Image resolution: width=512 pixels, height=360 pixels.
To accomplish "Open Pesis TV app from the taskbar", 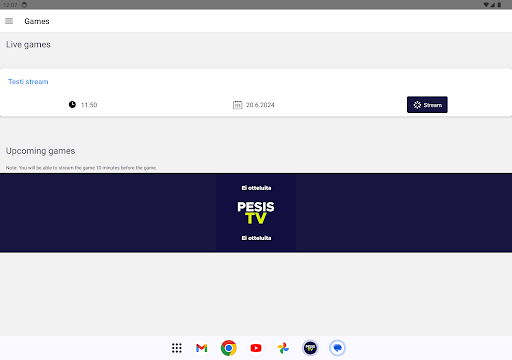I will pos(310,348).
